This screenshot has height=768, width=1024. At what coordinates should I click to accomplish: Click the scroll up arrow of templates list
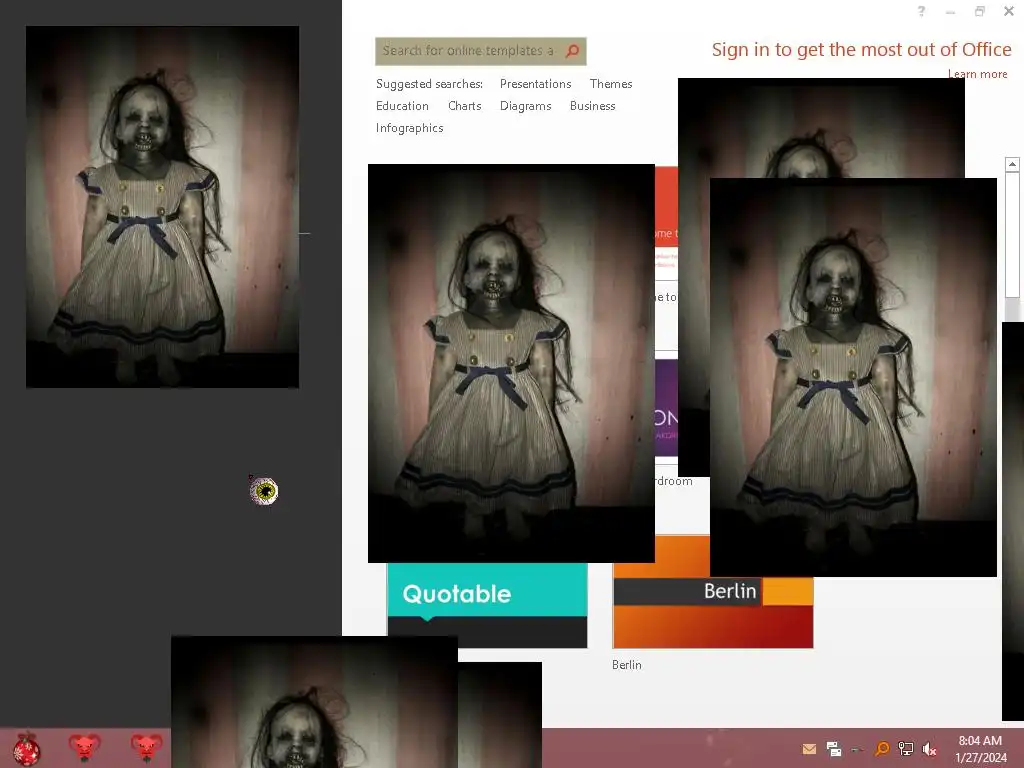[1012, 164]
